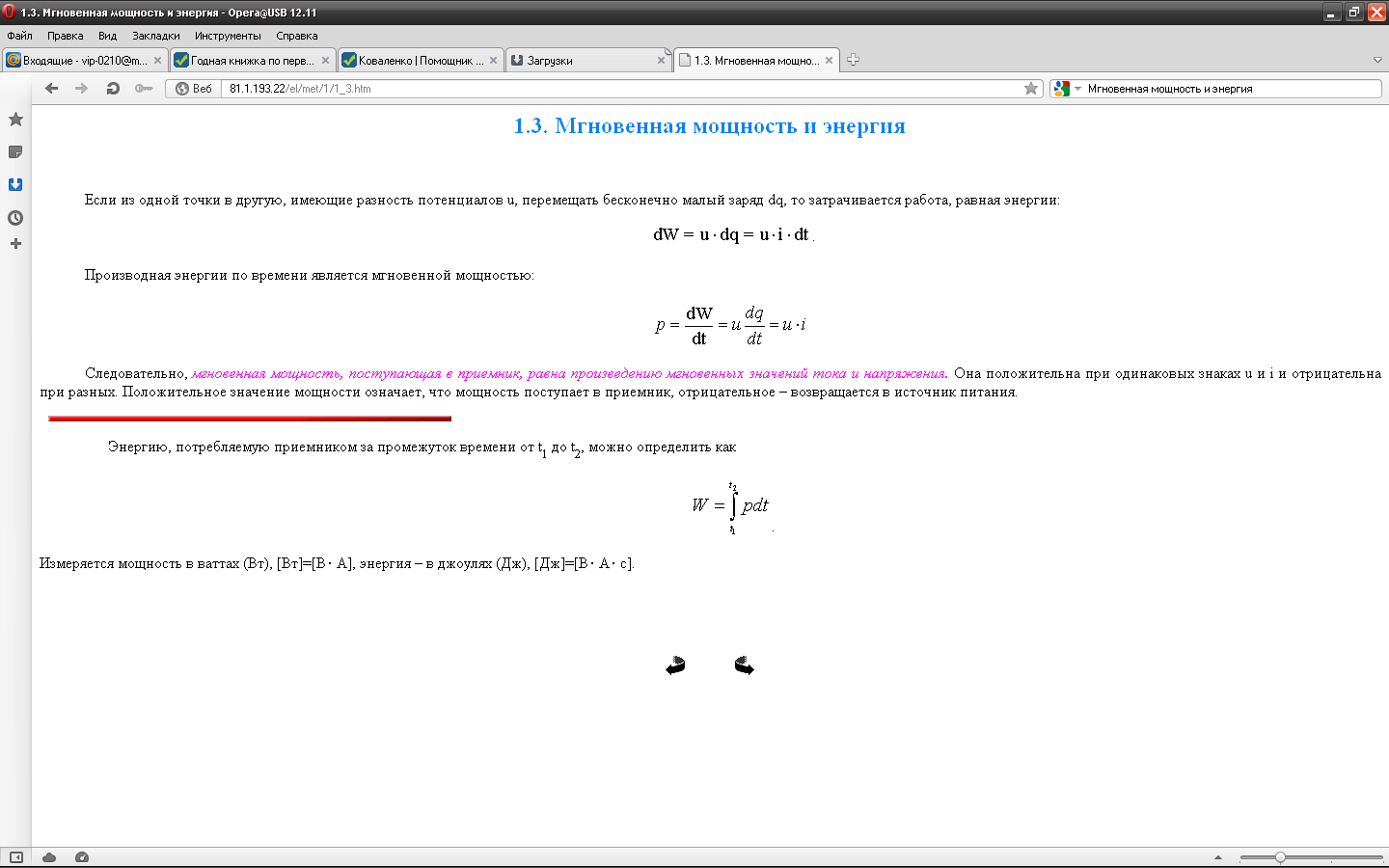Open the Правка menu
The height and width of the screenshot is (868, 1389).
(65, 36)
